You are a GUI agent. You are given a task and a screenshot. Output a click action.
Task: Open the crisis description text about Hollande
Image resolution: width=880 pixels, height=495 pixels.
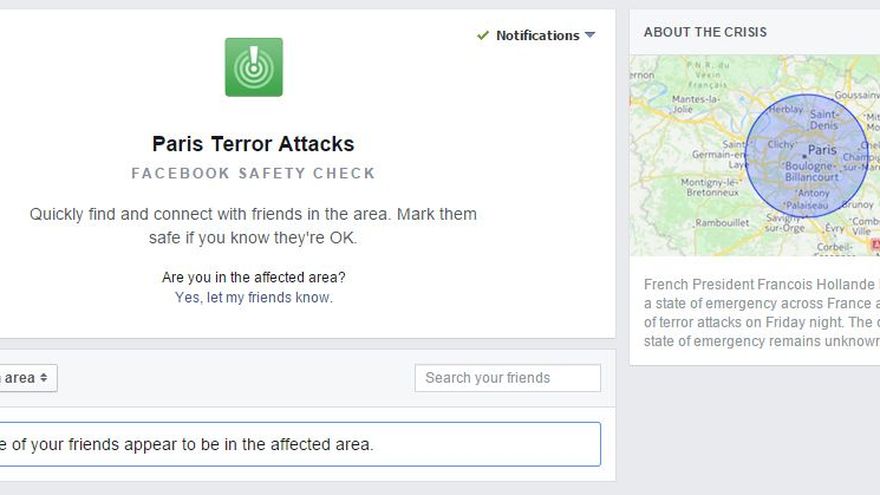pos(761,312)
